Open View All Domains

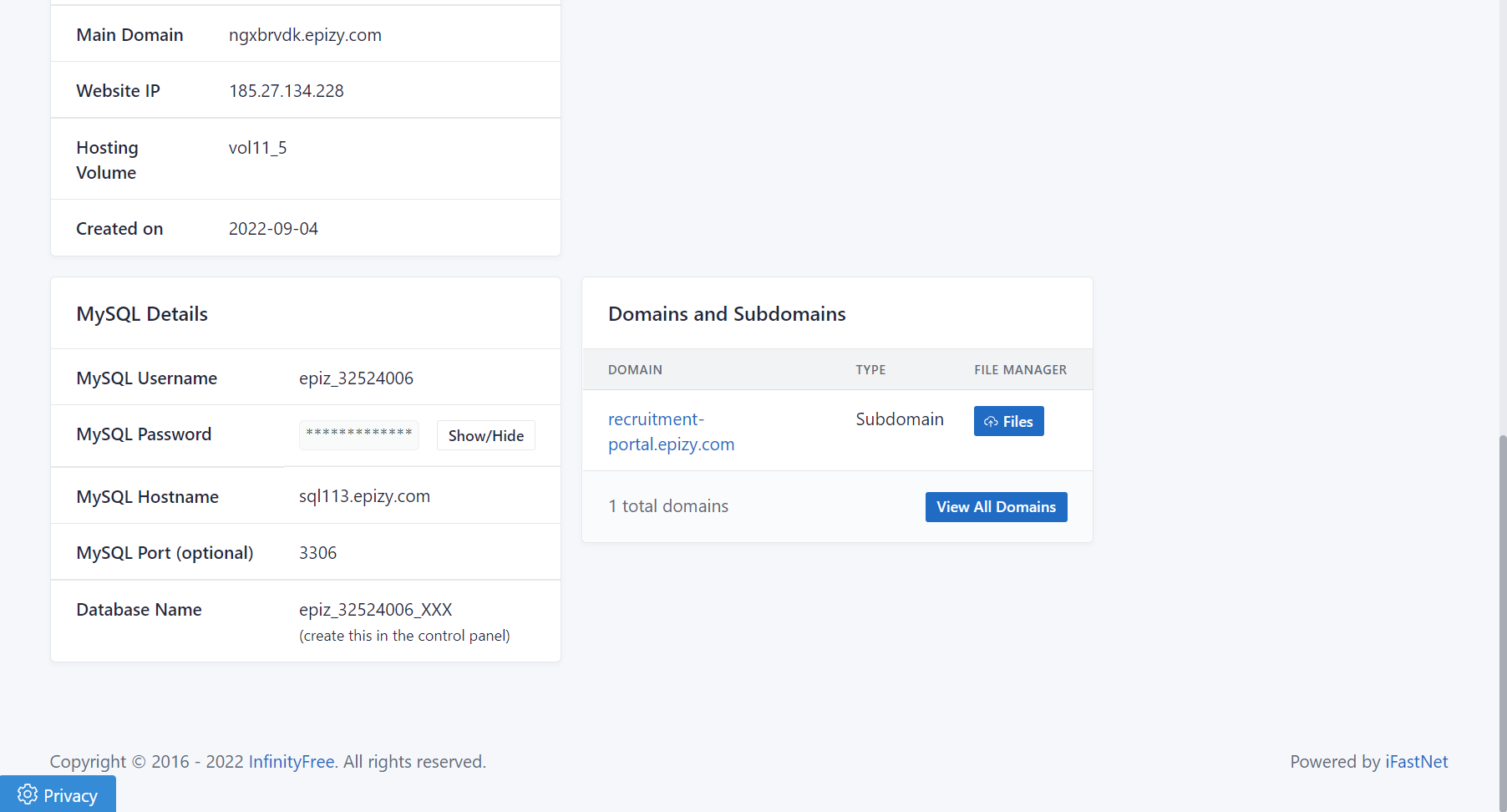click(996, 507)
